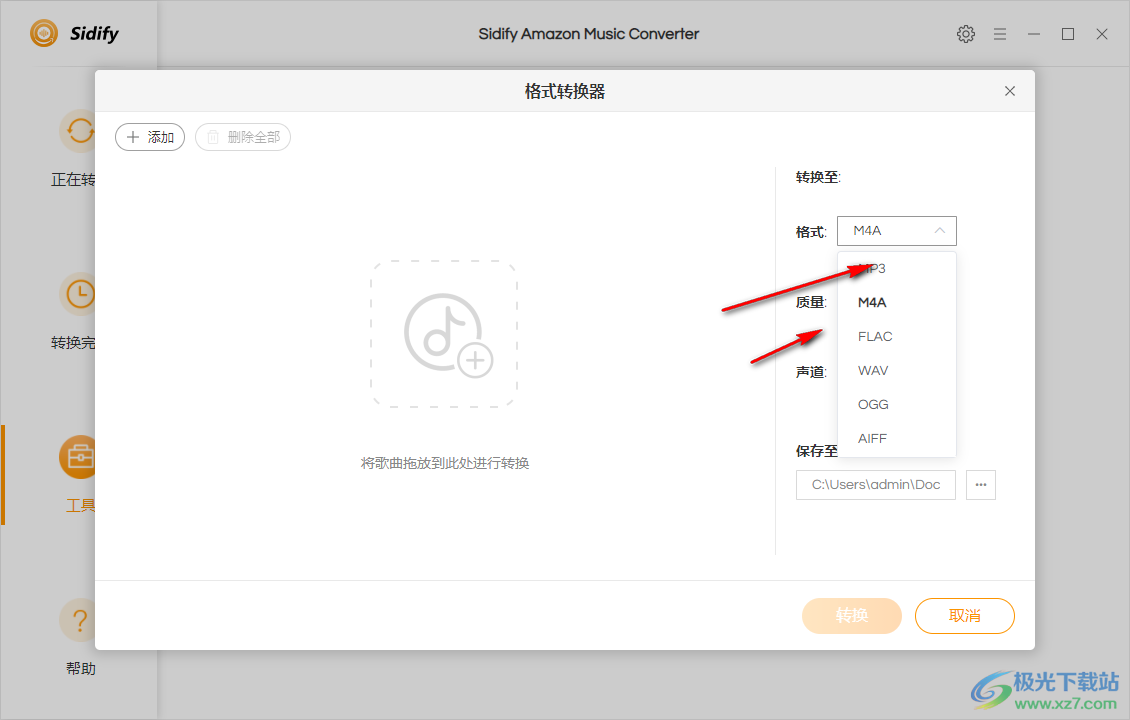Viewport: 1130px width, 720px height.
Task: Click the 添加 add button
Action: pos(150,137)
